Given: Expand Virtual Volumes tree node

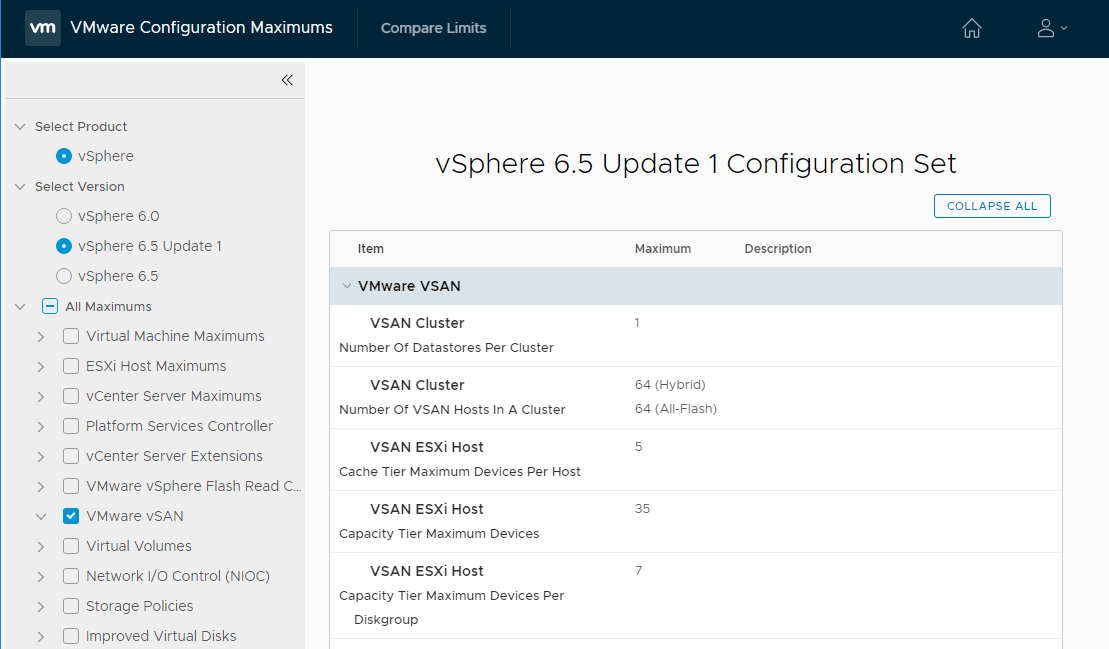Looking at the screenshot, I should [41, 547].
